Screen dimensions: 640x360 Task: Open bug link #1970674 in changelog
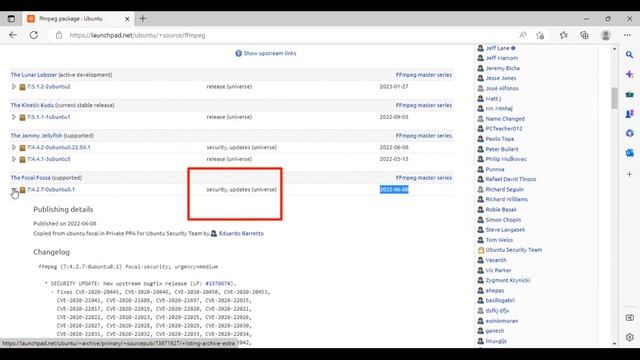[218, 283]
